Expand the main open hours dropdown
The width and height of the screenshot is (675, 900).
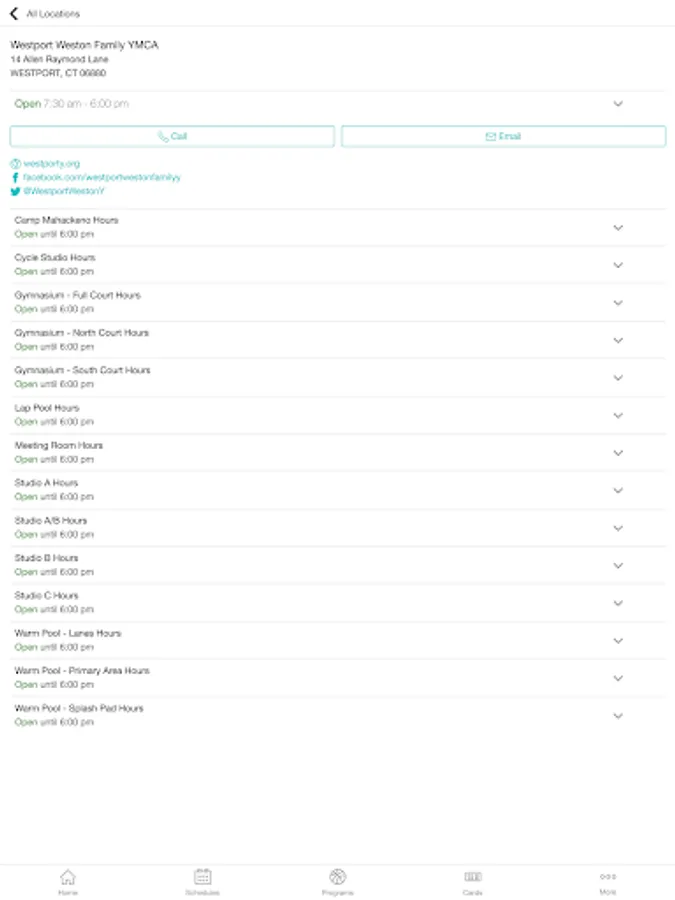(x=618, y=104)
